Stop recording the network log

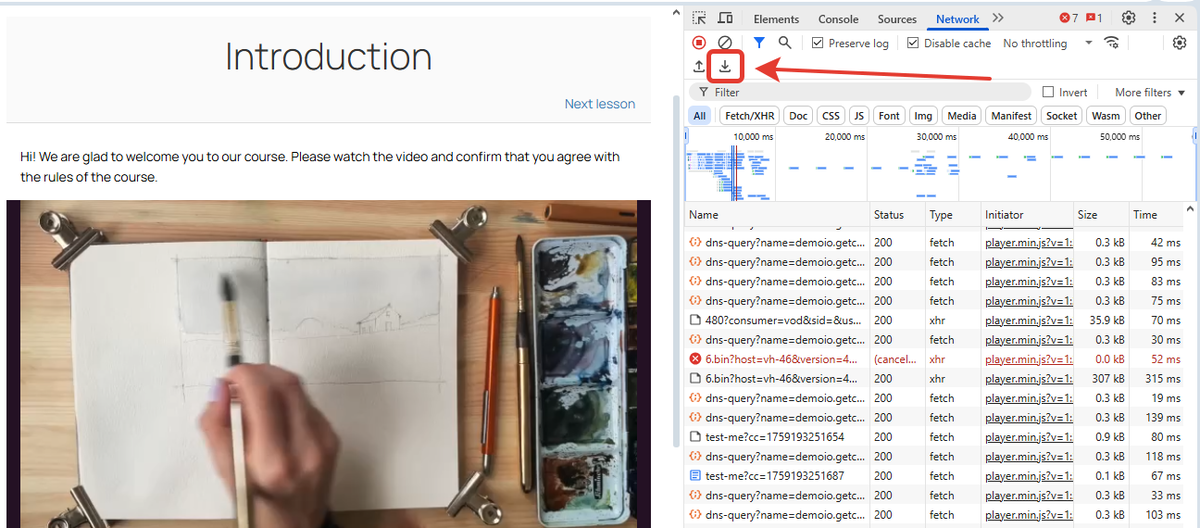click(699, 43)
